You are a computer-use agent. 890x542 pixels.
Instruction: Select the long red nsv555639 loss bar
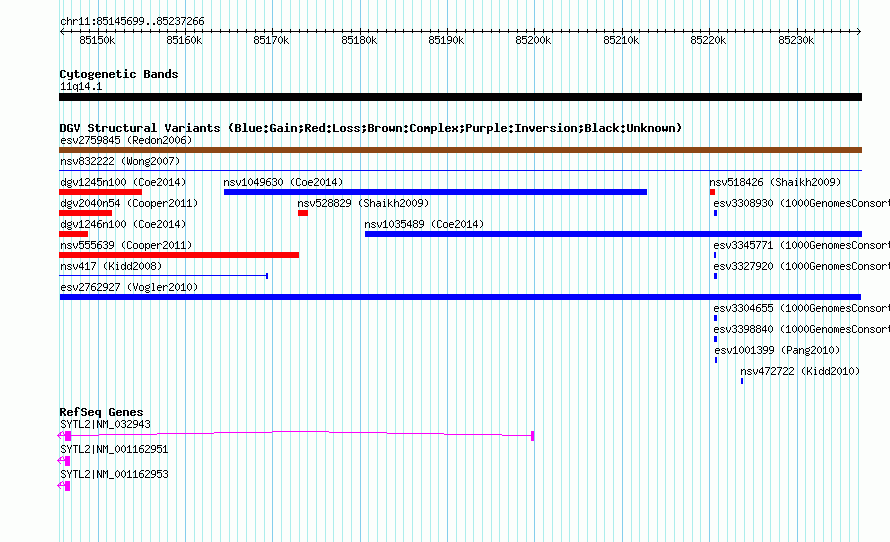179,255
